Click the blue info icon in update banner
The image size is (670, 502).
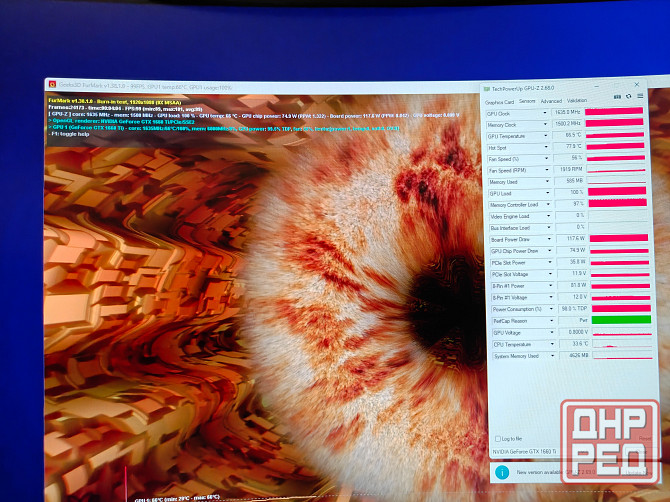click(x=501, y=471)
